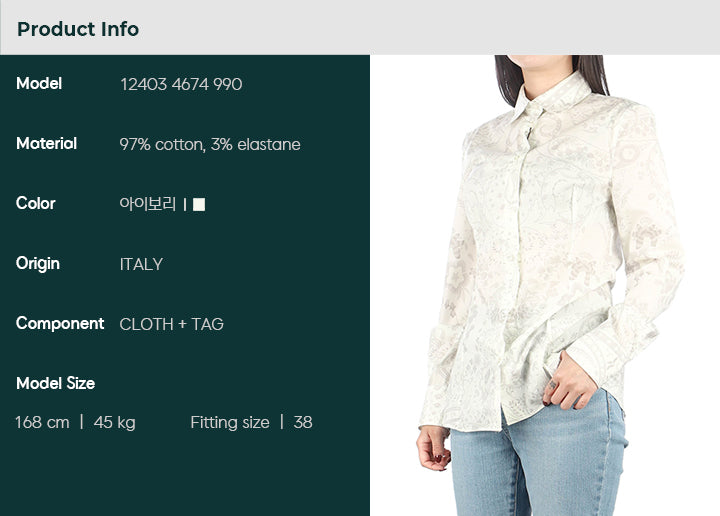Click the Fitting size label
This screenshot has height=516, width=720.
[230, 422]
